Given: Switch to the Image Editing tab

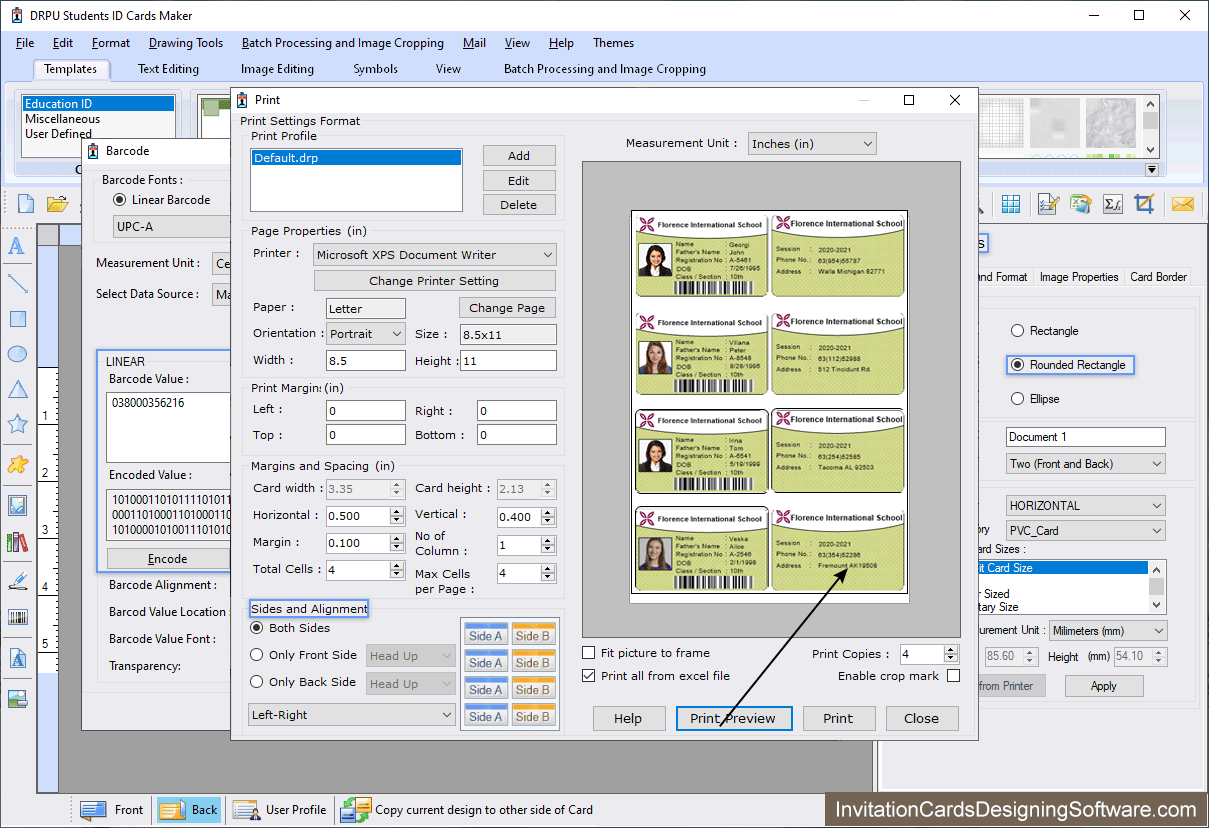Looking at the screenshot, I should (x=277, y=69).
